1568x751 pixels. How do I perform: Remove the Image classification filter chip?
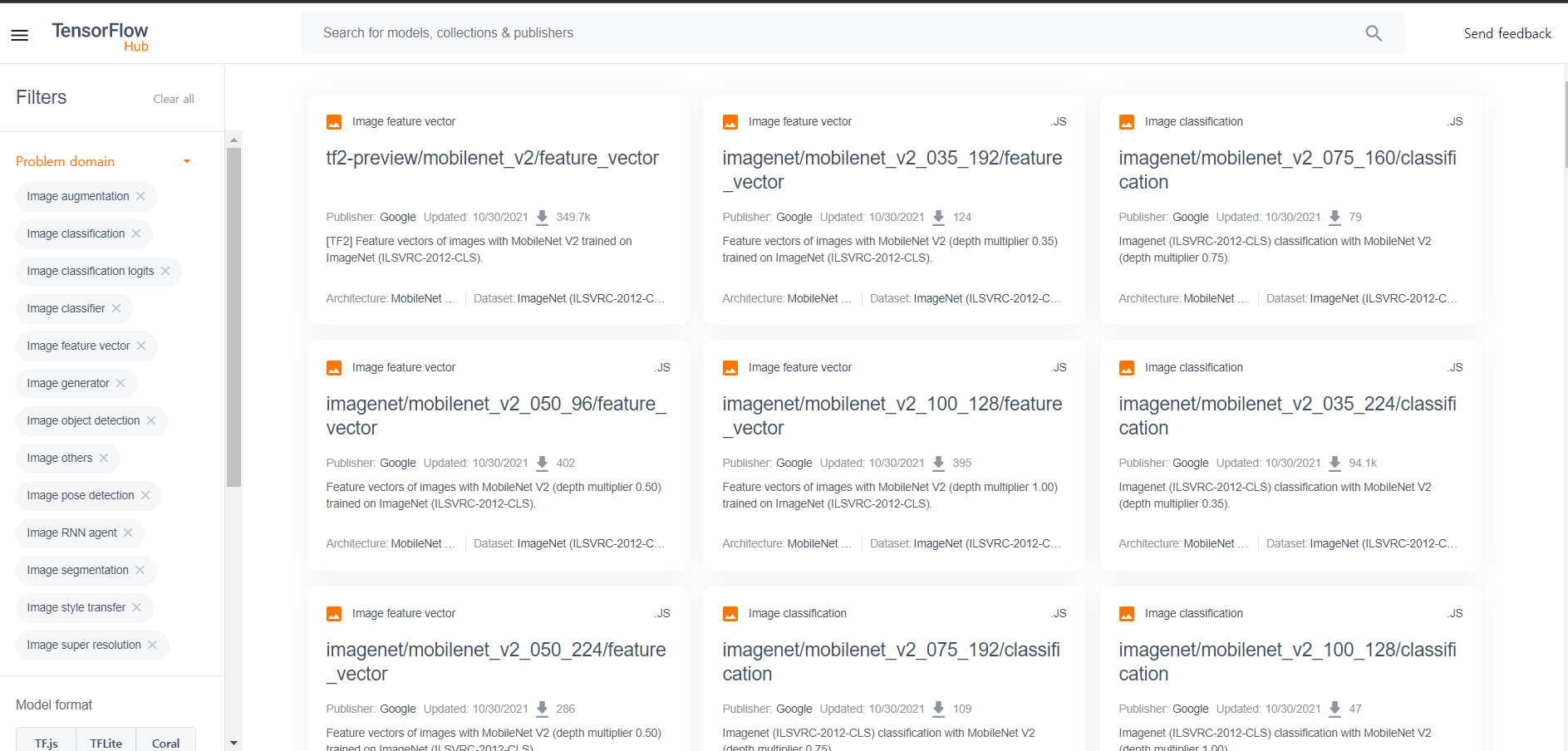click(136, 233)
